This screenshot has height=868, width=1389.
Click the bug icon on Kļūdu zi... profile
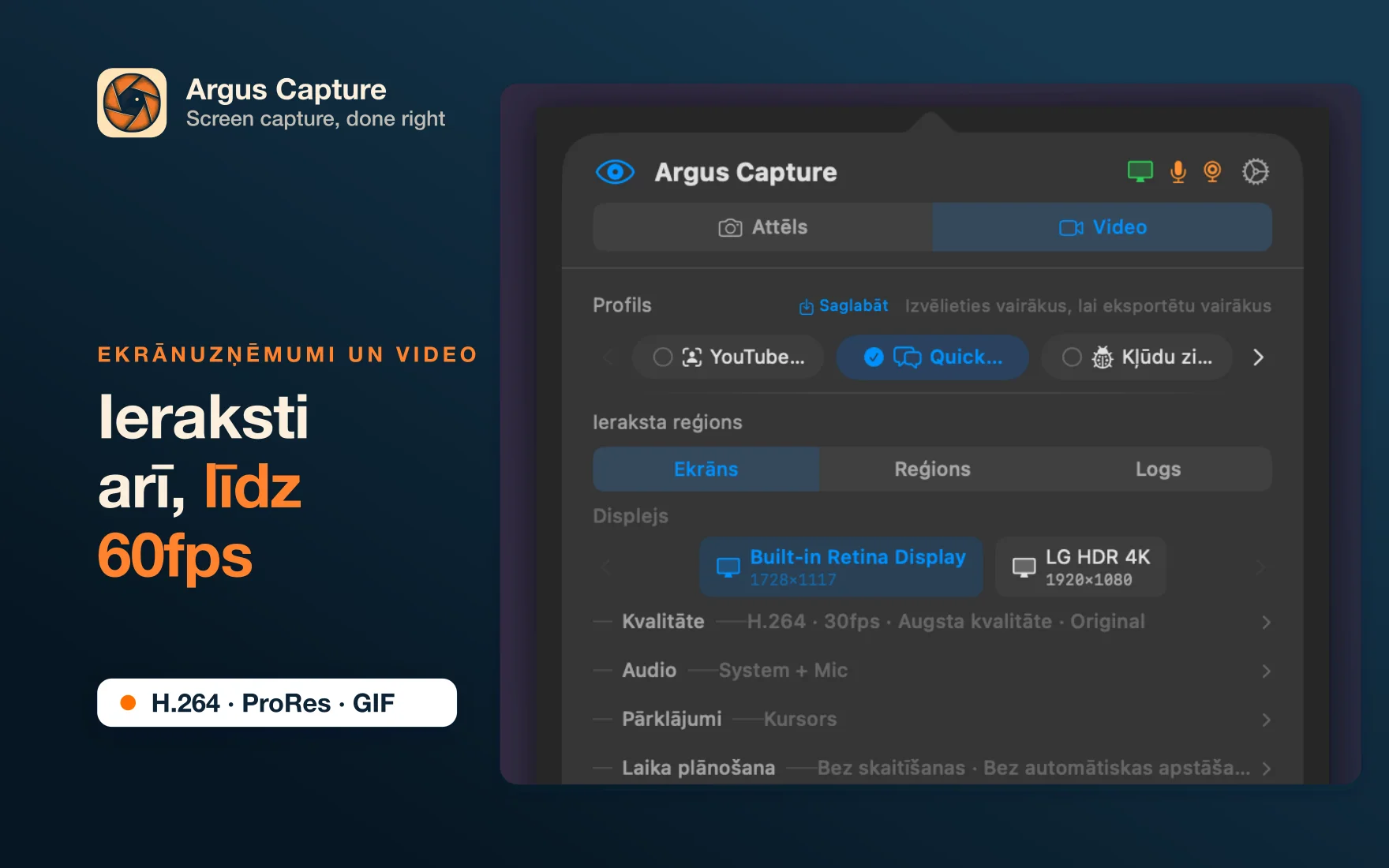(1102, 357)
